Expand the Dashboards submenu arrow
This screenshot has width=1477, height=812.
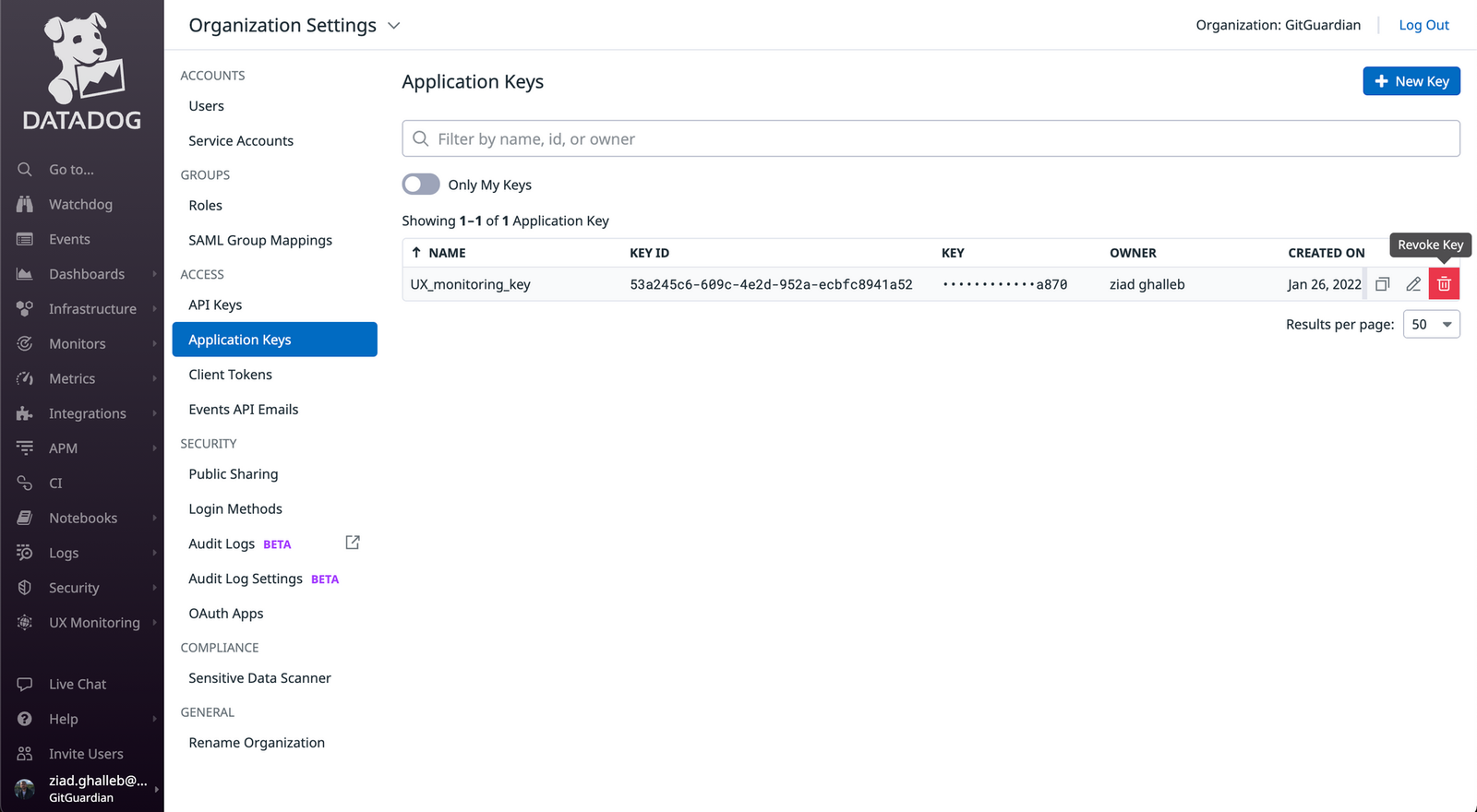click(x=154, y=274)
